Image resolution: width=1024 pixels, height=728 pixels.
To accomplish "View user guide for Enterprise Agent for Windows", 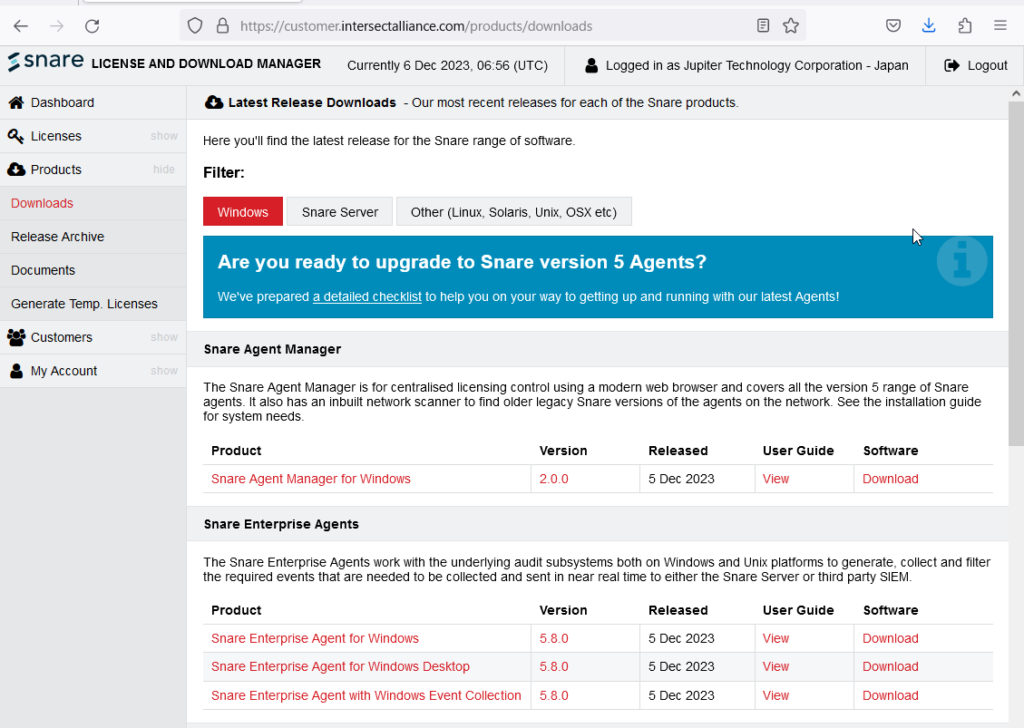I will coord(776,638).
